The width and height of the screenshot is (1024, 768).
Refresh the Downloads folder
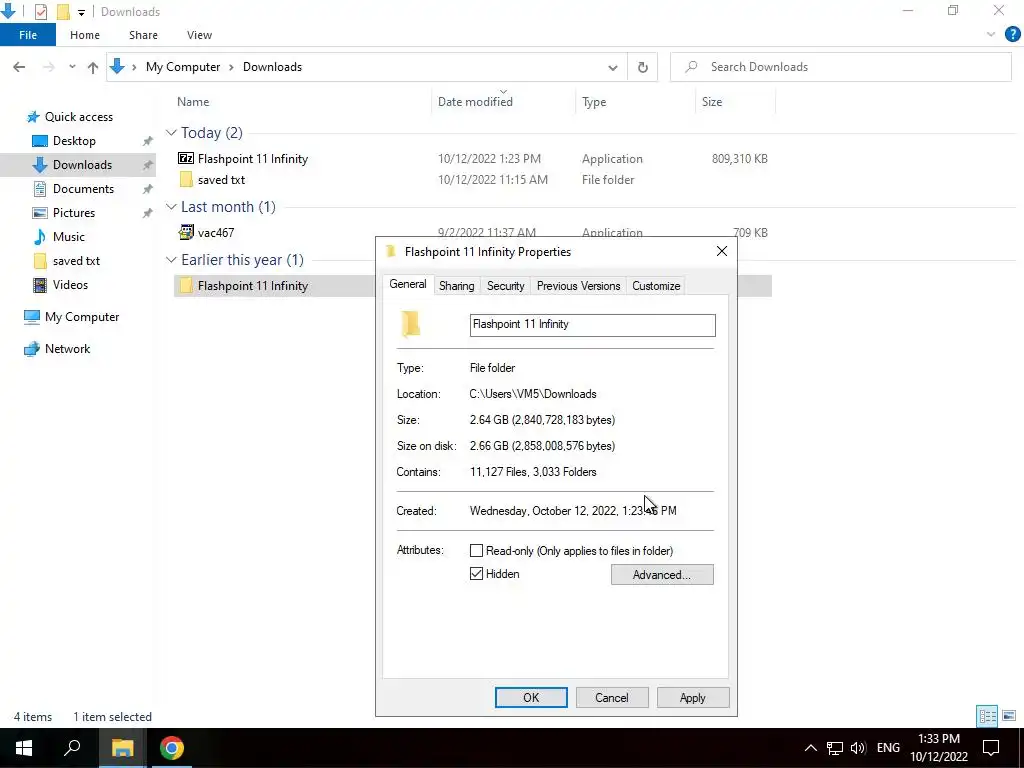(643, 67)
